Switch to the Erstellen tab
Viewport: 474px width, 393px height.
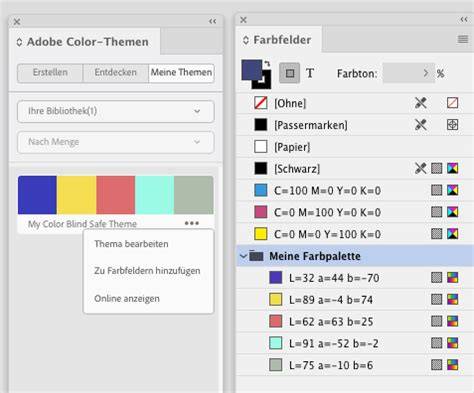(x=50, y=72)
